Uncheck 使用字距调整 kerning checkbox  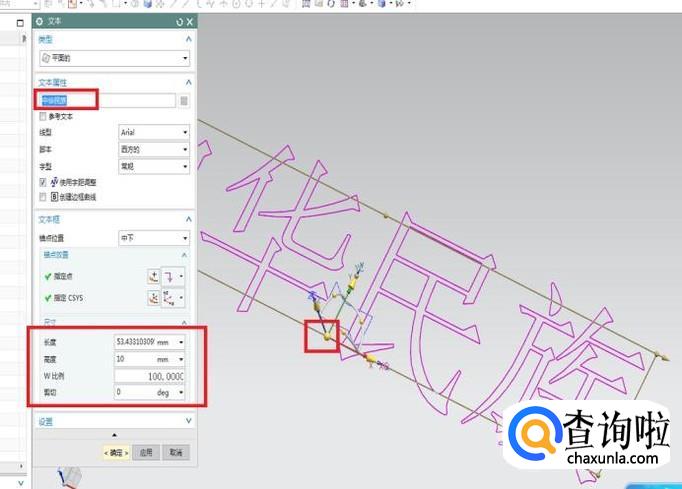point(43,182)
